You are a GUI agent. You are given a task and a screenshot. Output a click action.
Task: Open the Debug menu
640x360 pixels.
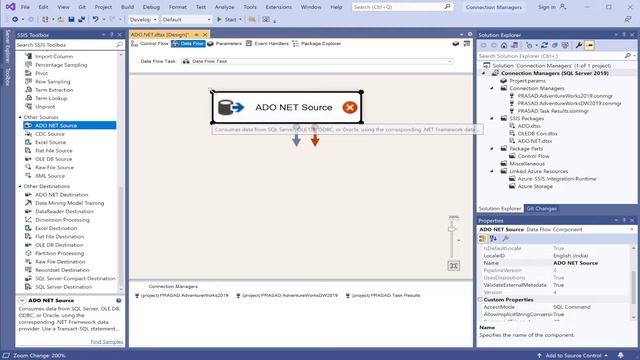pyautogui.click(x=151, y=7)
